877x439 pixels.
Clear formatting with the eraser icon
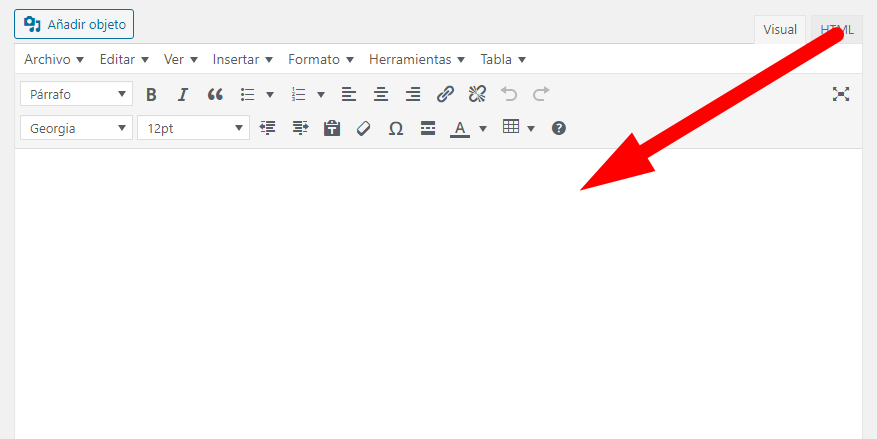364,129
